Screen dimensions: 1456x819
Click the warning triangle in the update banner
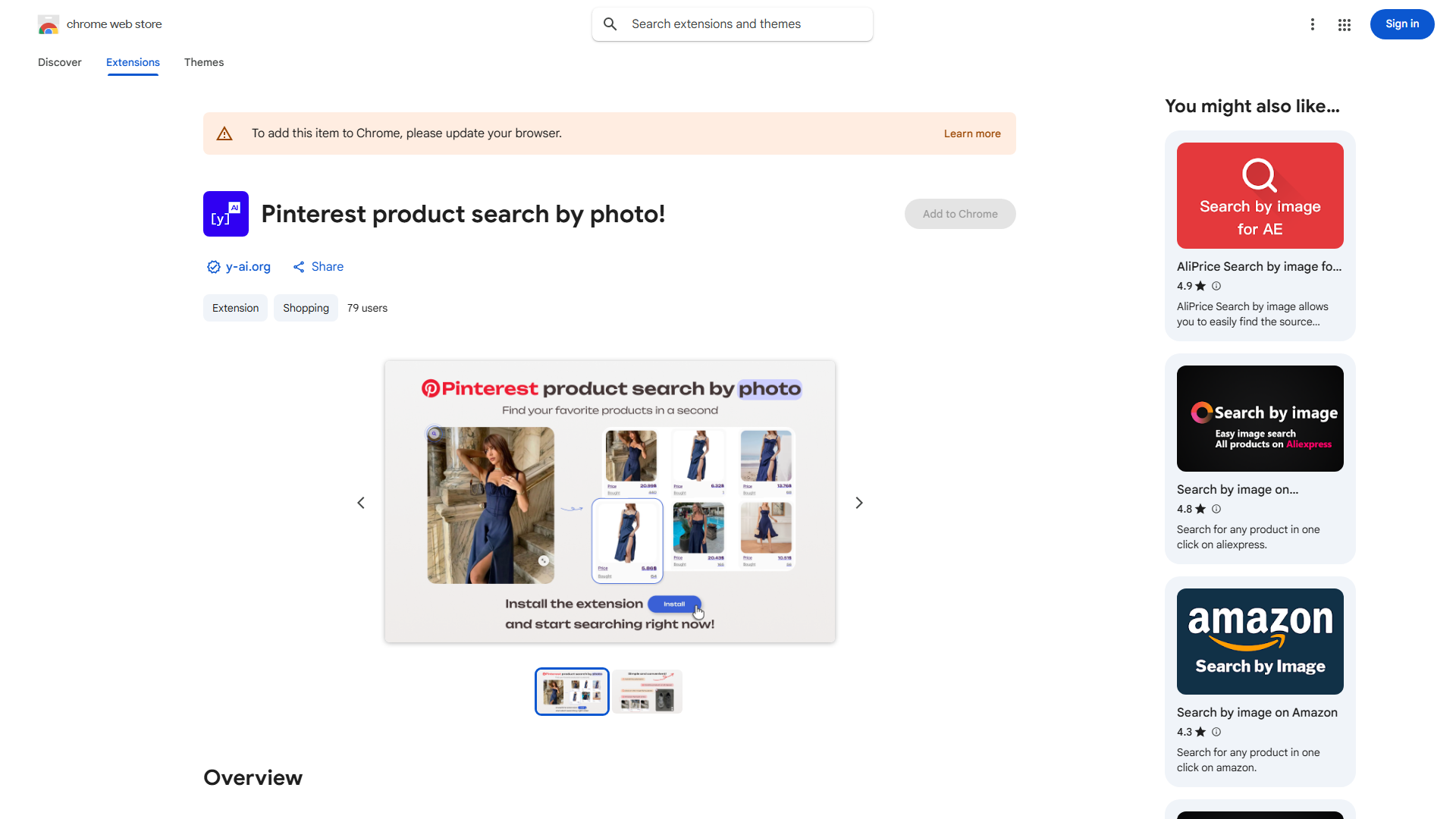(x=224, y=133)
